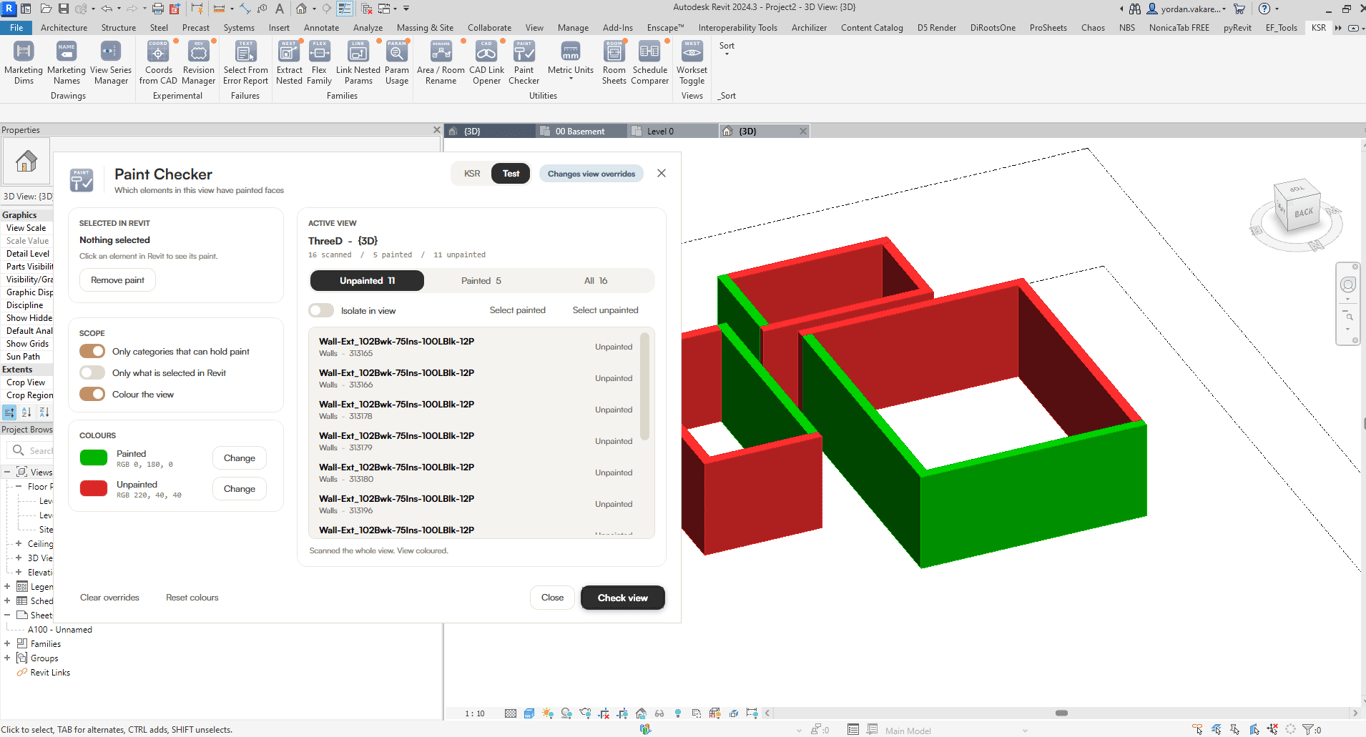Click the red Unpainted colour swatch
The width and height of the screenshot is (1366, 737).
[x=94, y=488]
